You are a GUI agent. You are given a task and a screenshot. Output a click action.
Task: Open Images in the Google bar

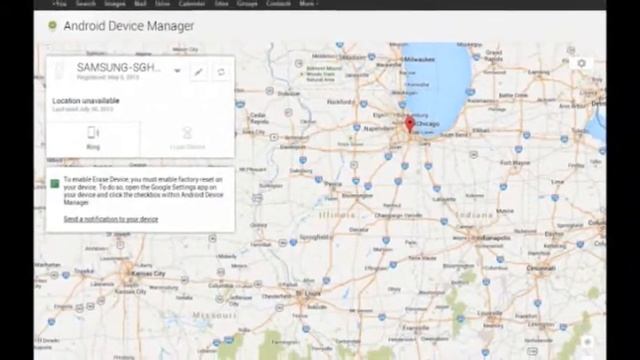click(x=115, y=4)
